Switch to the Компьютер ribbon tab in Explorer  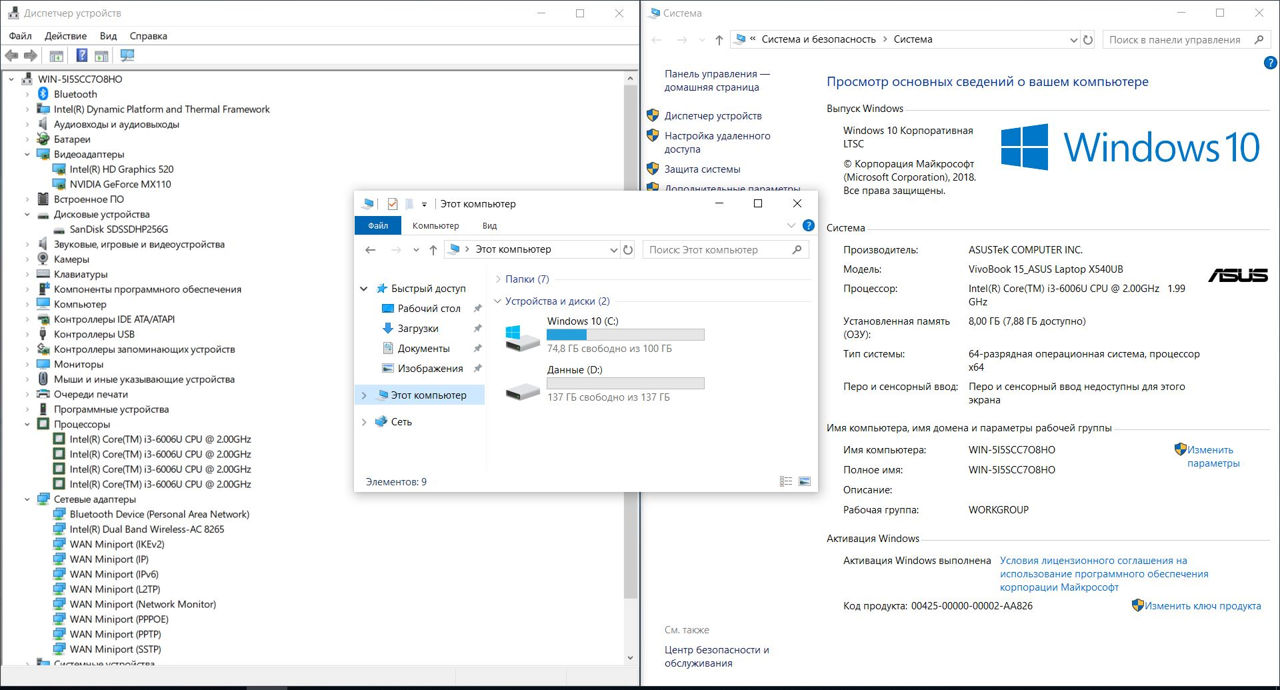point(435,226)
